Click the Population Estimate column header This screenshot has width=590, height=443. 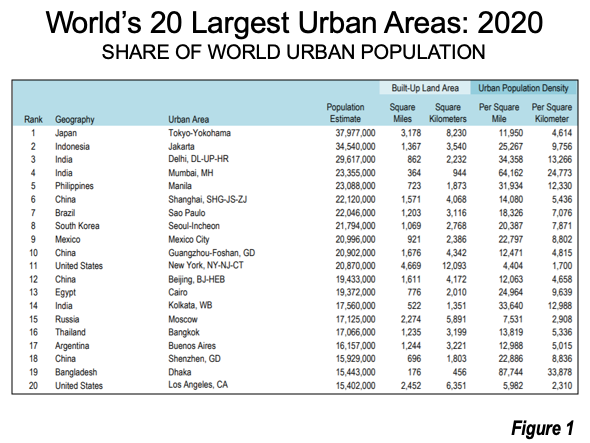point(345,113)
